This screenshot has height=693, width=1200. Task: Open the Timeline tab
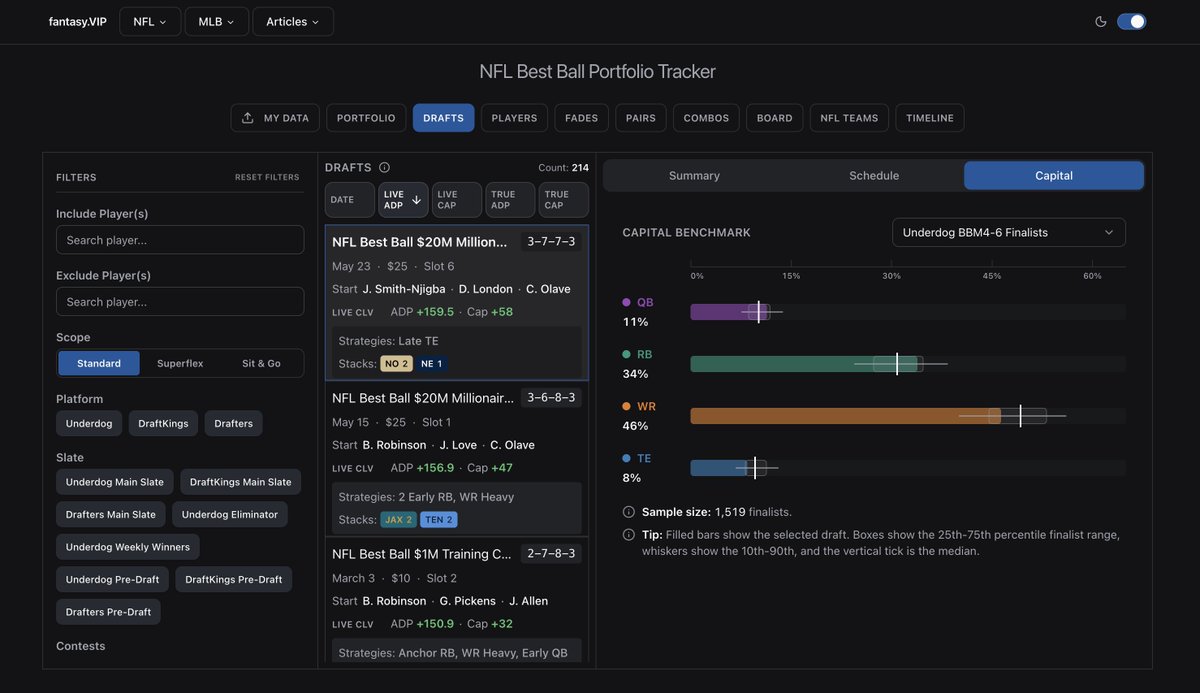point(930,118)
